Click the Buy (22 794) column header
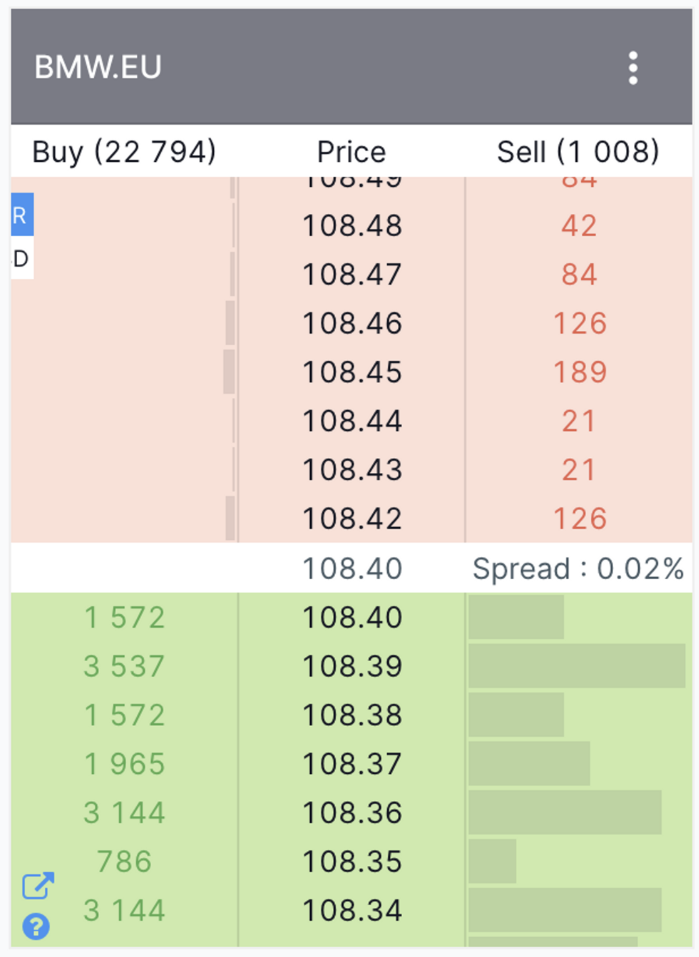This screenshot has width=699, height=957. pyautogui.click(x=124, y=152)
